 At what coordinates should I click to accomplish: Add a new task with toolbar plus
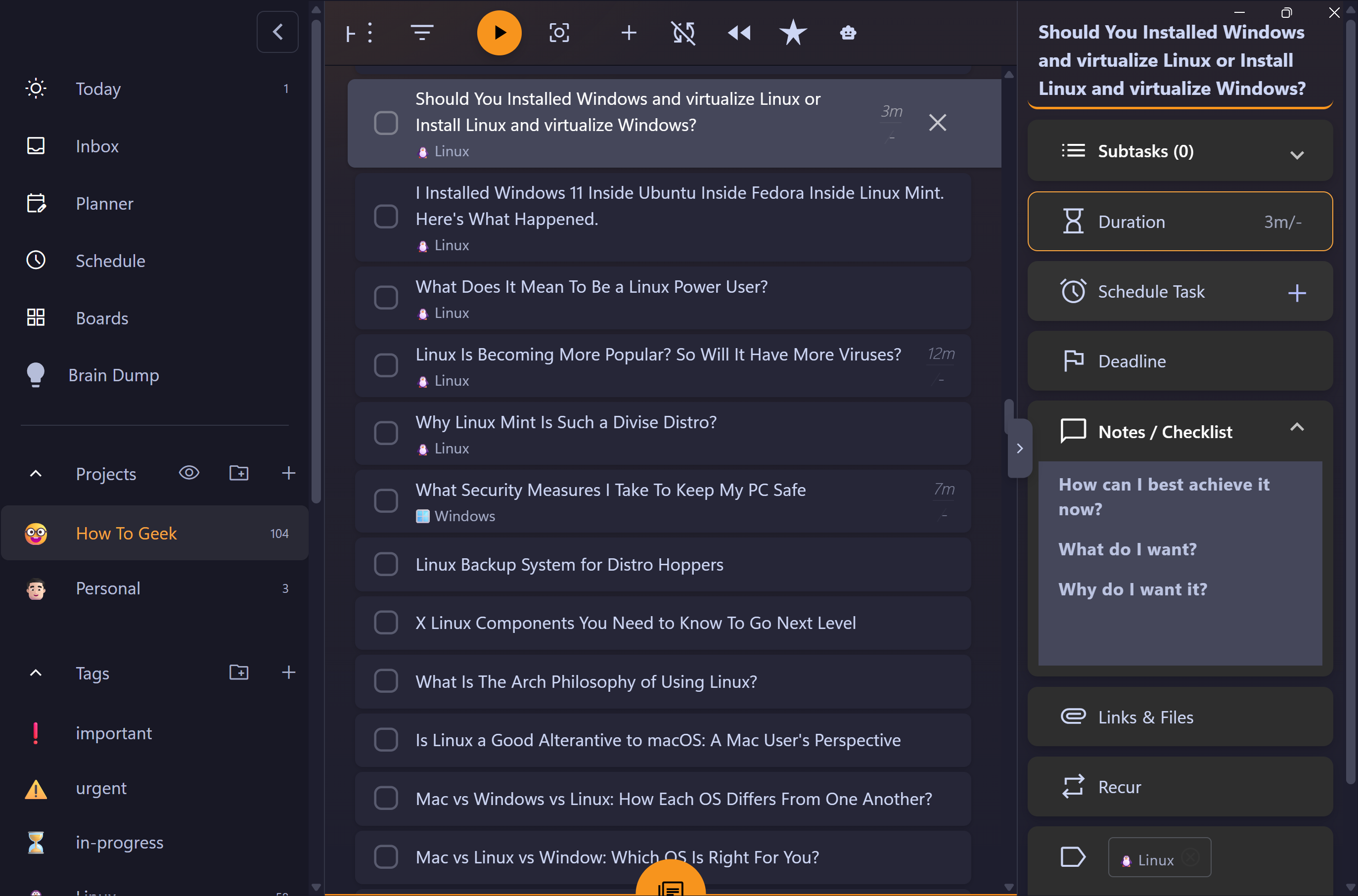click(x=628, y=33)
